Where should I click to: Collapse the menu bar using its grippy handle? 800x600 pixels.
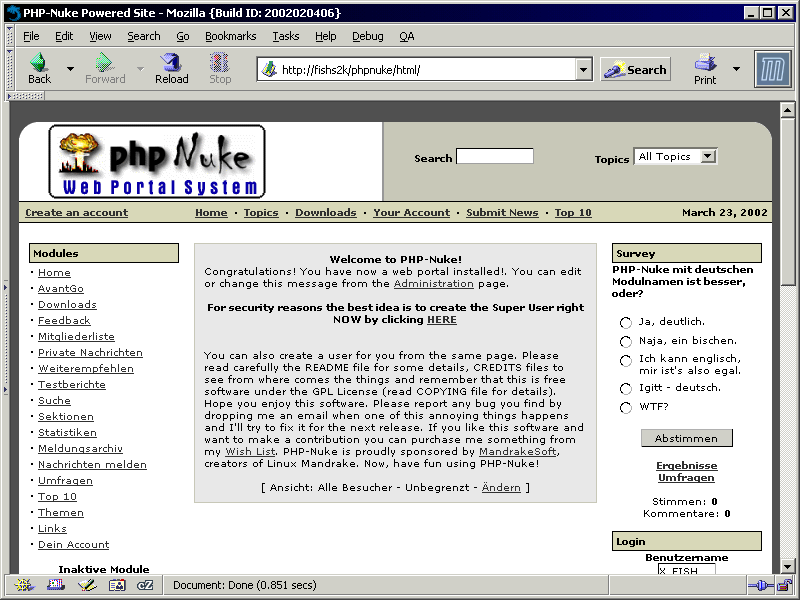9,36
